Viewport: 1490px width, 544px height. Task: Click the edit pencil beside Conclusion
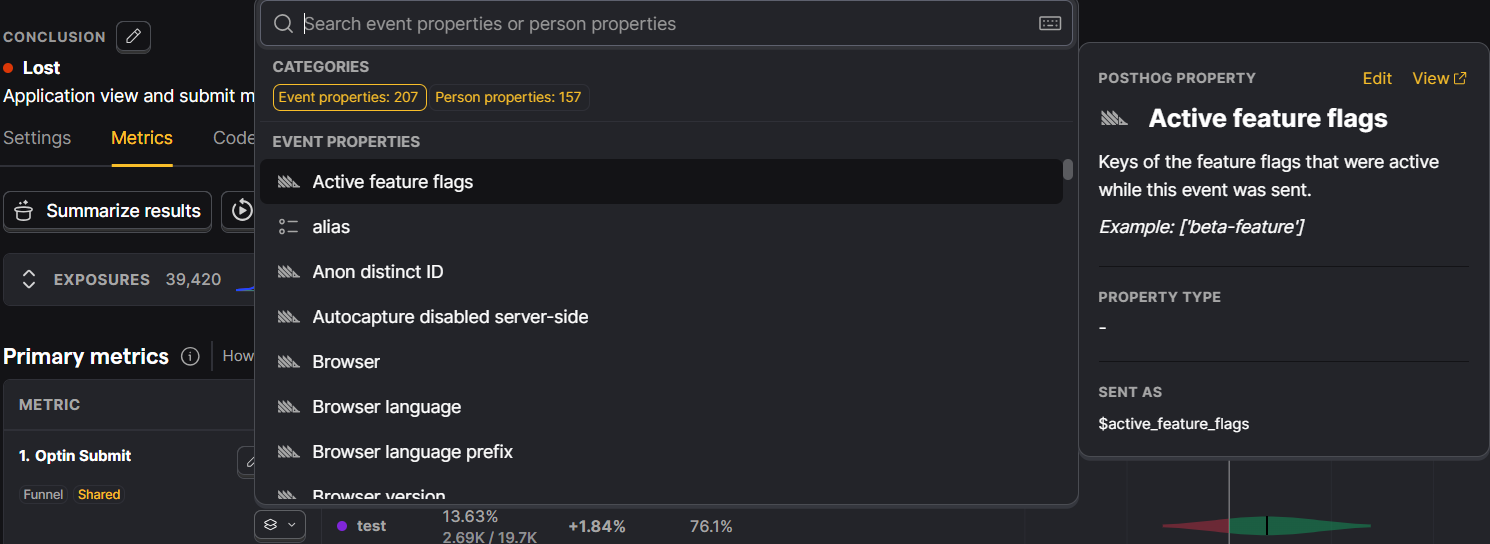click(134, 37)
